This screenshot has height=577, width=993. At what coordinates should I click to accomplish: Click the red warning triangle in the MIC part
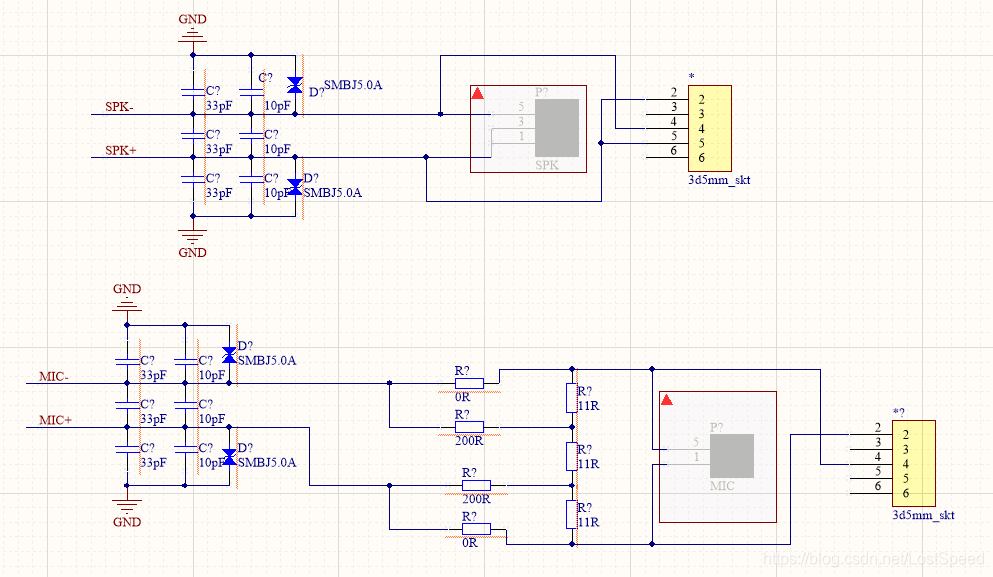666,400
